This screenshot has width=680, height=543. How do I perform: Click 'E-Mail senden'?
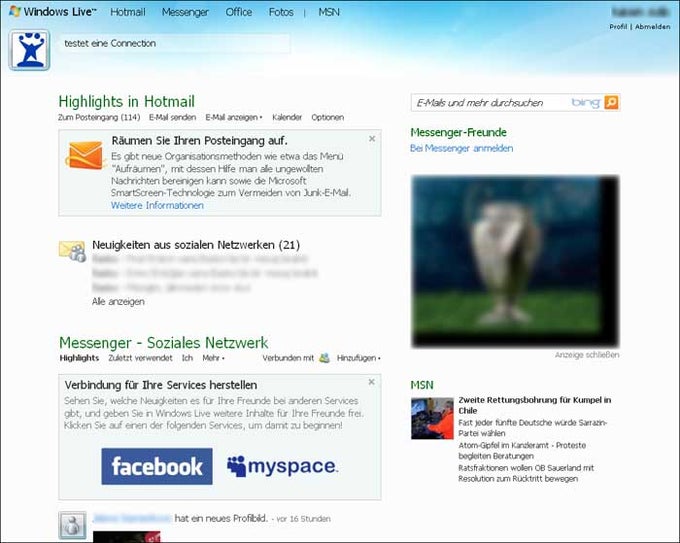(172, 117)
